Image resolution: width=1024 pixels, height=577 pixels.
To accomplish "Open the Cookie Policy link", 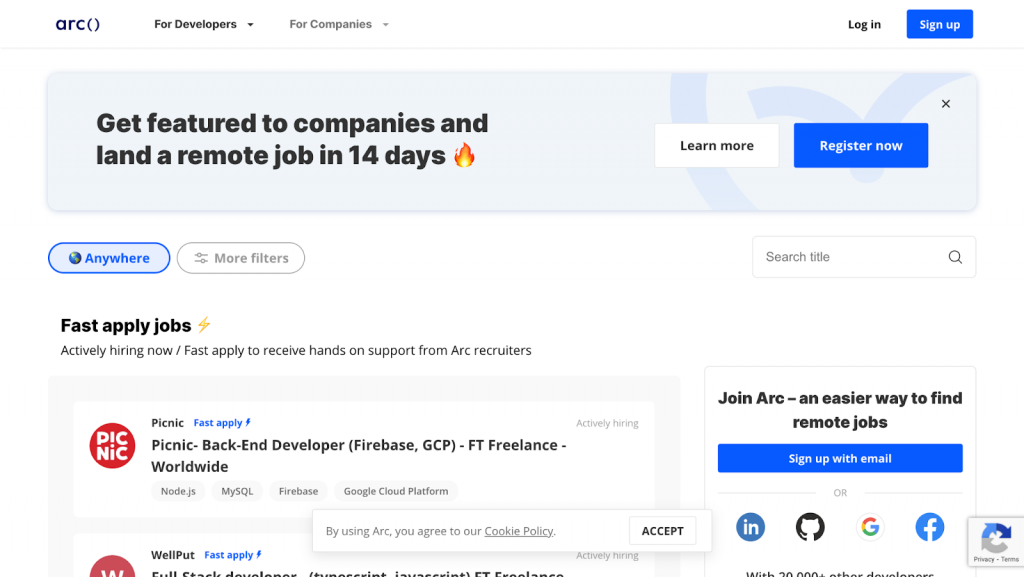I will (x=518, y=531).
